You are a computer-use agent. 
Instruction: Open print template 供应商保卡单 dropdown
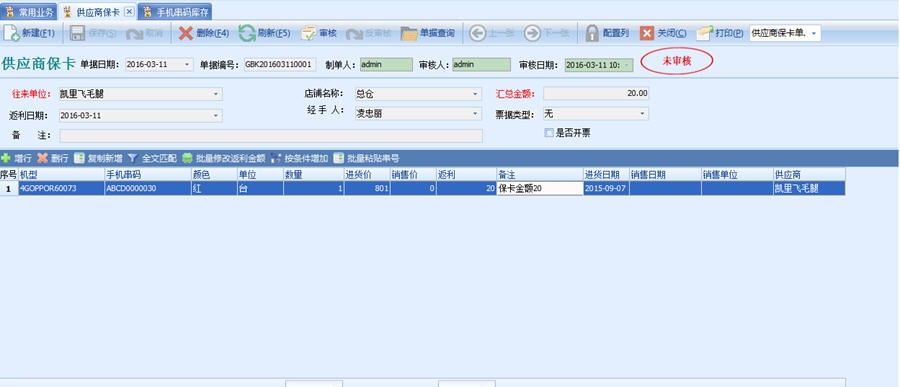(x=814, y=33)
